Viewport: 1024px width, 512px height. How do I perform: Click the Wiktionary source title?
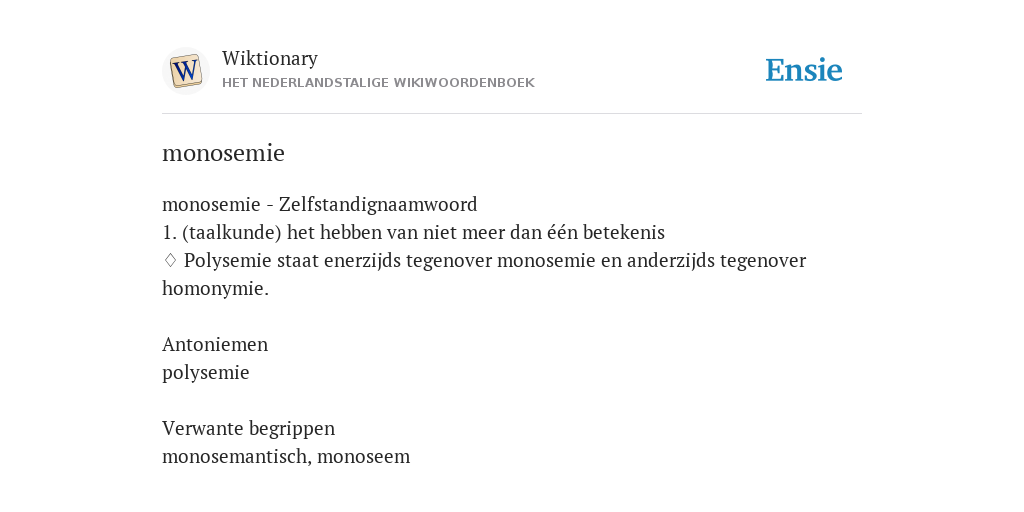click(x=270, y=58)
